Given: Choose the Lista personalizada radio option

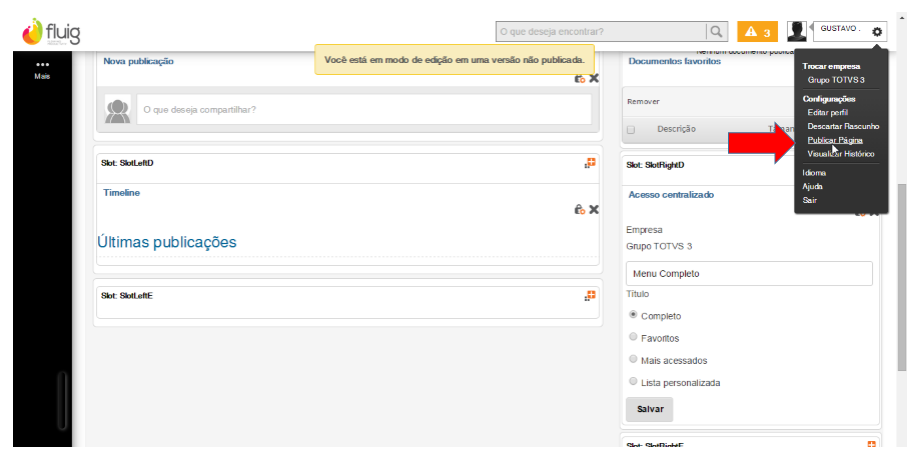Looking at the screenshot, I should point(633,381).
